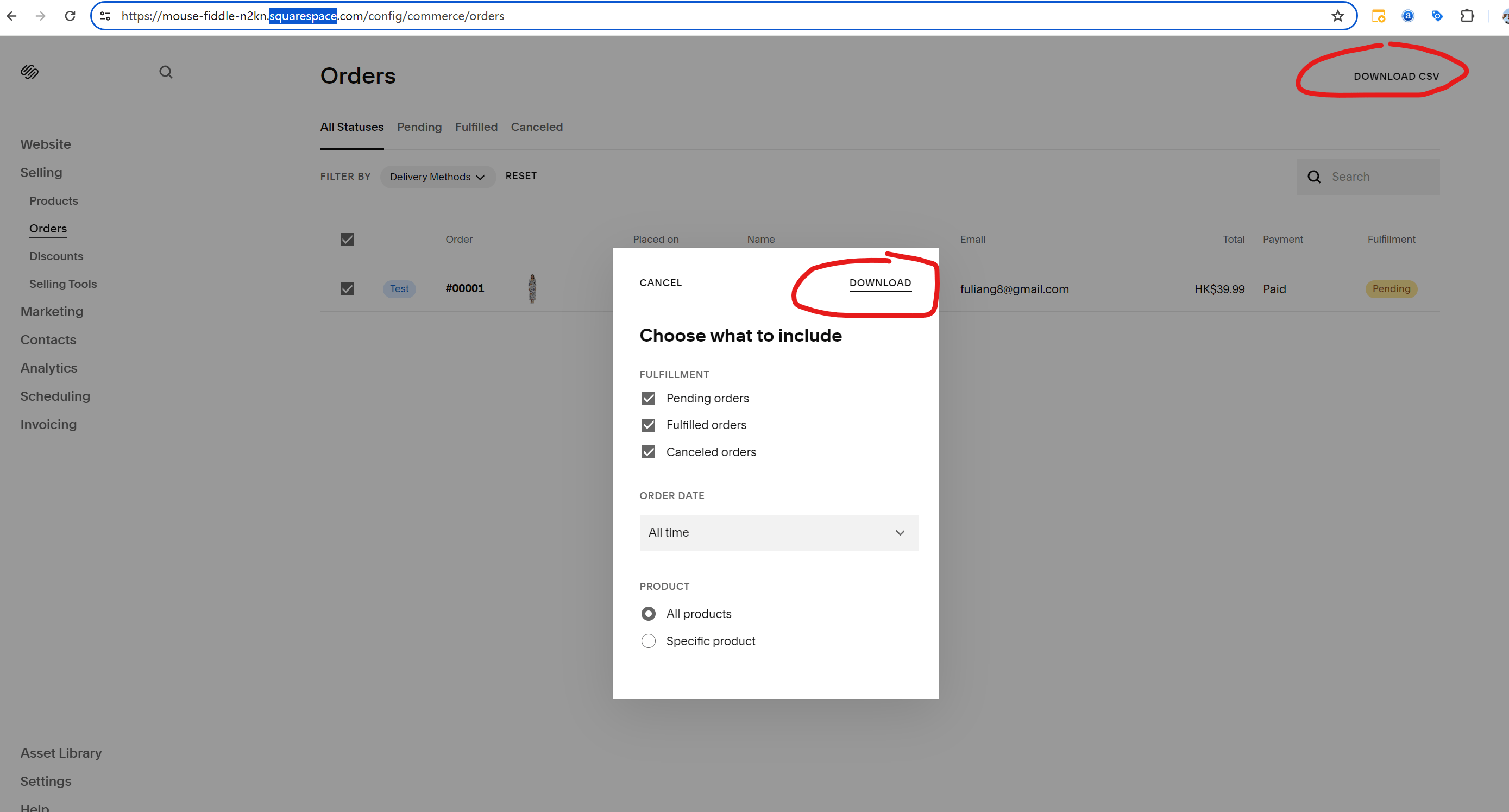Open Selling Tools in sidebar

pos(62,284)
